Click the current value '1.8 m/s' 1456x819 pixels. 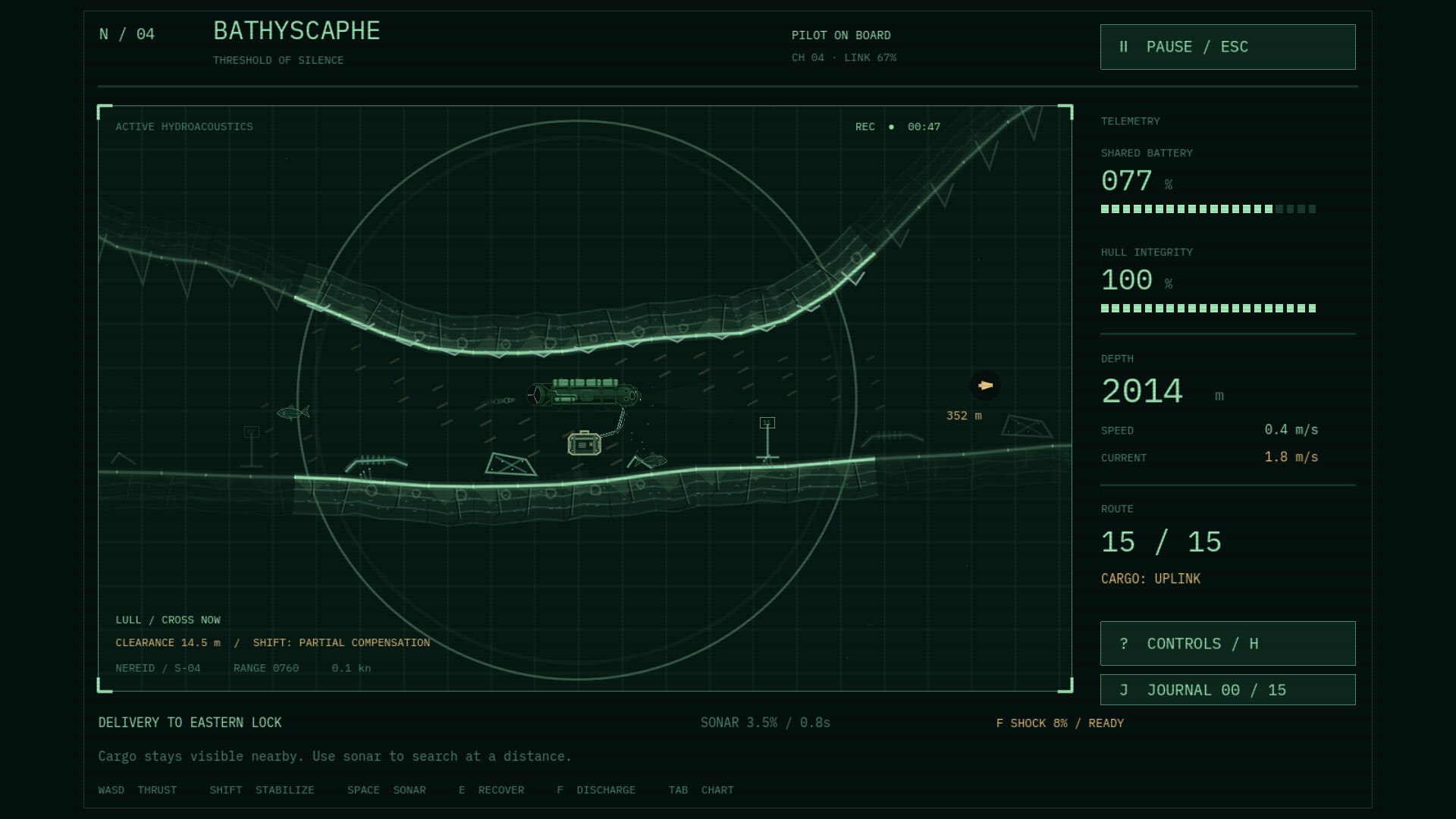tap(1291, 457)
